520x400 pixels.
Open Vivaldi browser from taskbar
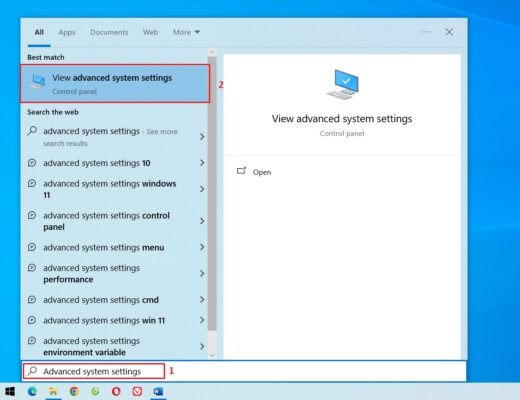137,391
